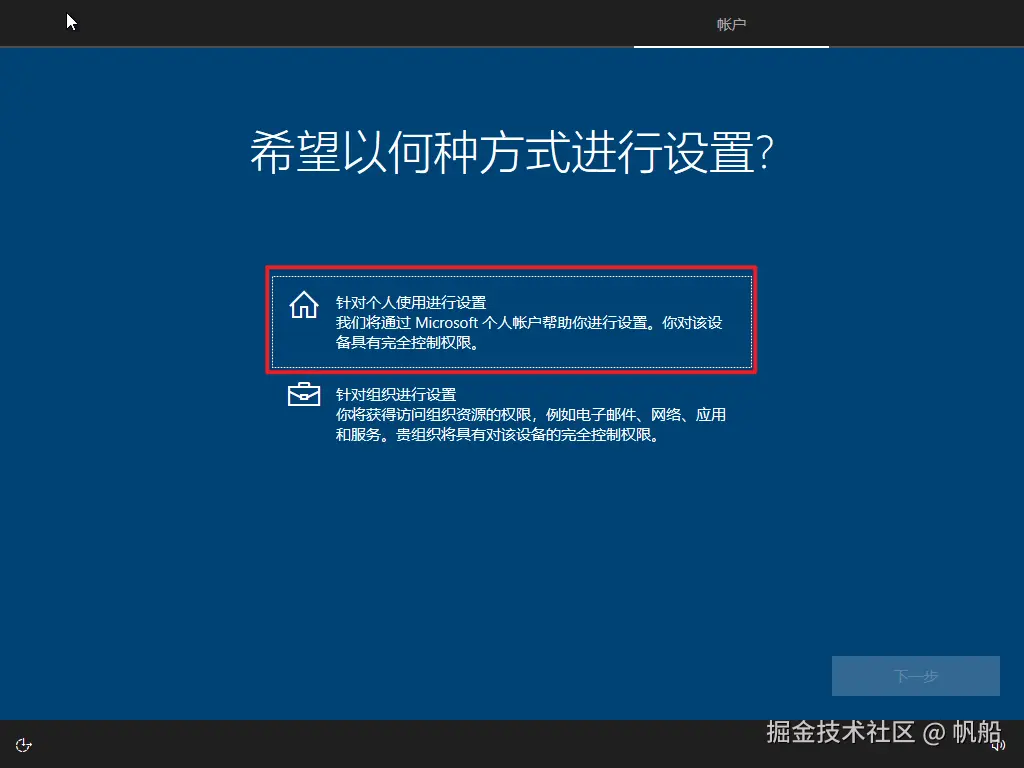Click the volume speaker icon

point(998,745)
